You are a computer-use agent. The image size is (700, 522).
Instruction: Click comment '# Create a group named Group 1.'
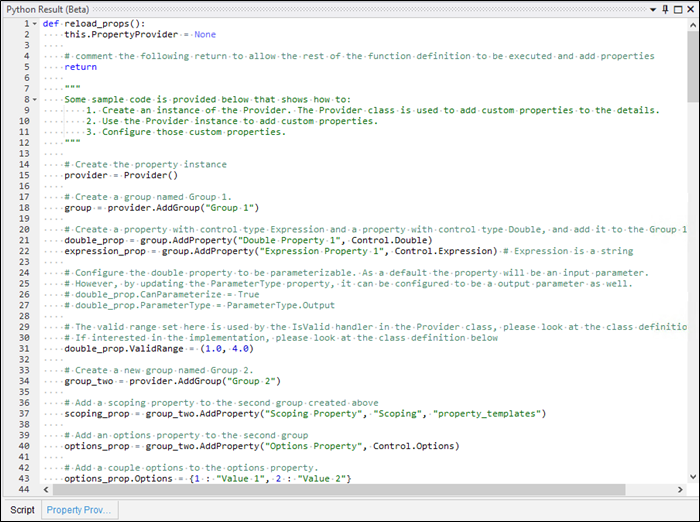click(x=148, y=197)
